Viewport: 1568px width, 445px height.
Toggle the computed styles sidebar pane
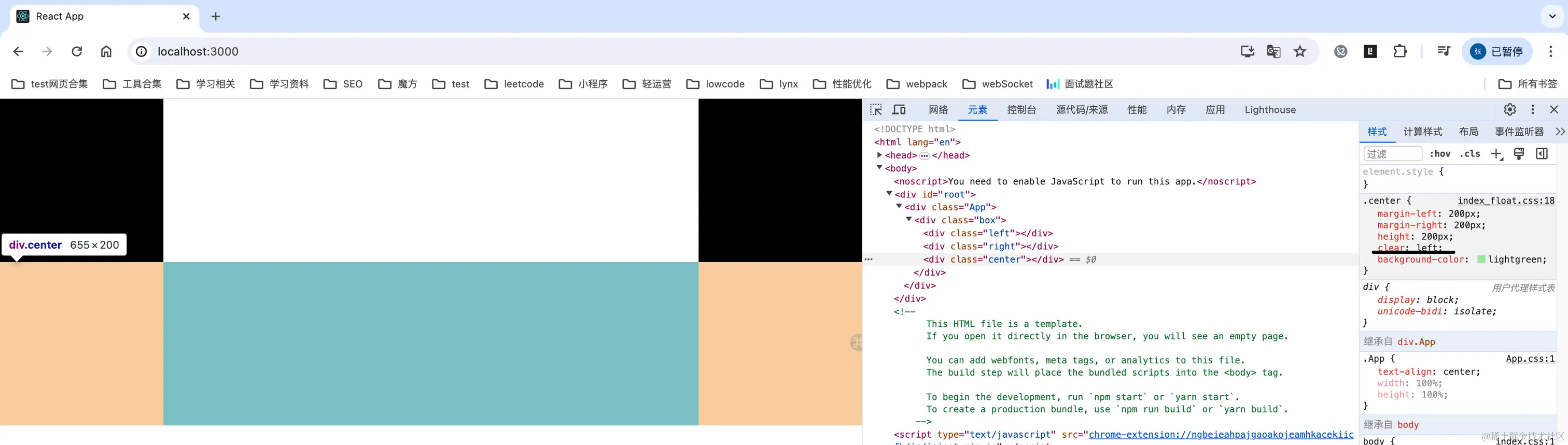point(1542,154)
